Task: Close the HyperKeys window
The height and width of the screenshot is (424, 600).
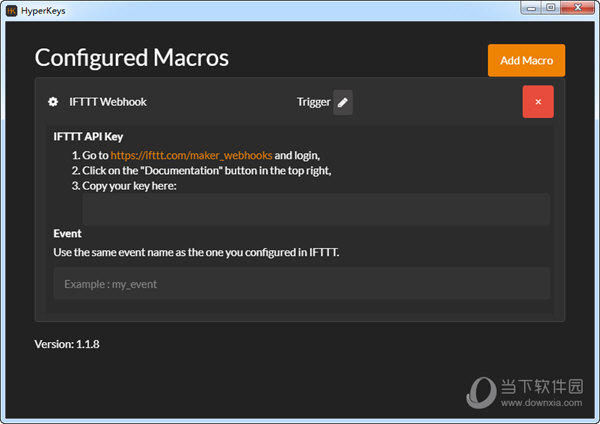Action: (578, 8)
